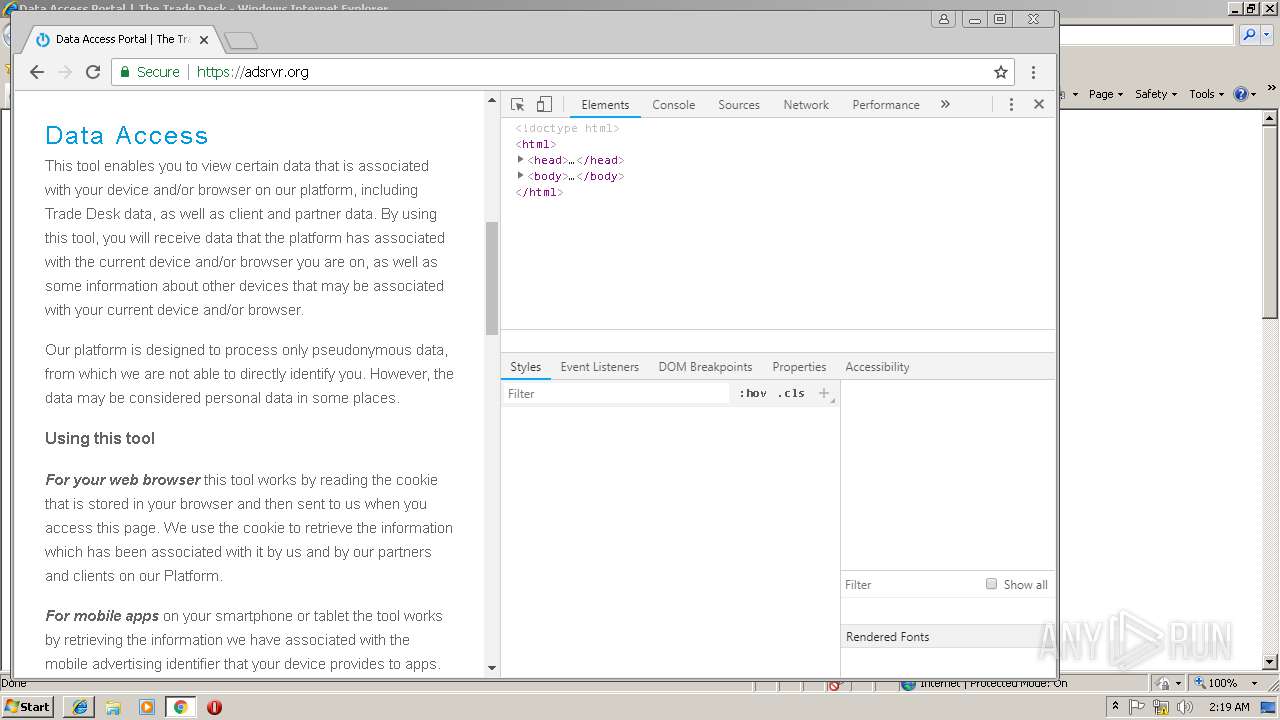Click the page scroll down arrow

click(x=492, y=667)
